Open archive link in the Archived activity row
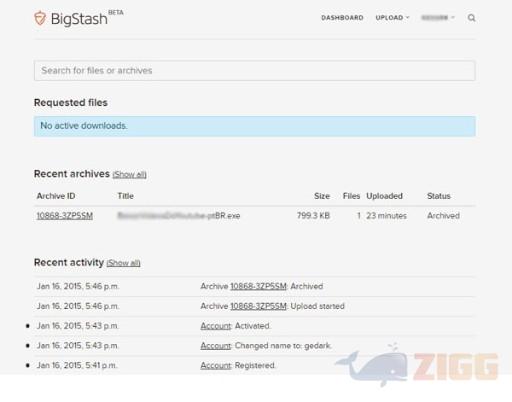Viewport: 512px width, 402px height. point(258,286)
